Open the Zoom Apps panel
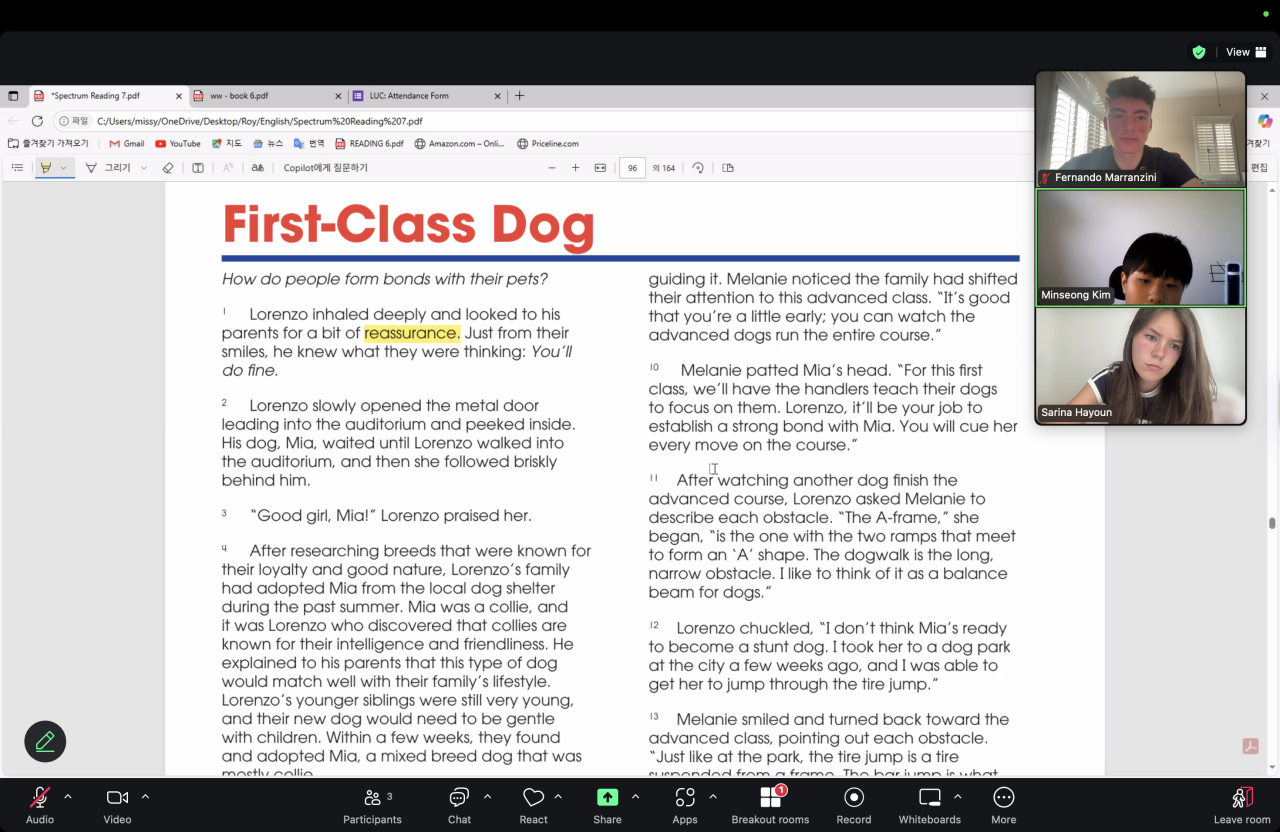The height and width of the screenshot is (832, 1280). click(x=685, y=804)
